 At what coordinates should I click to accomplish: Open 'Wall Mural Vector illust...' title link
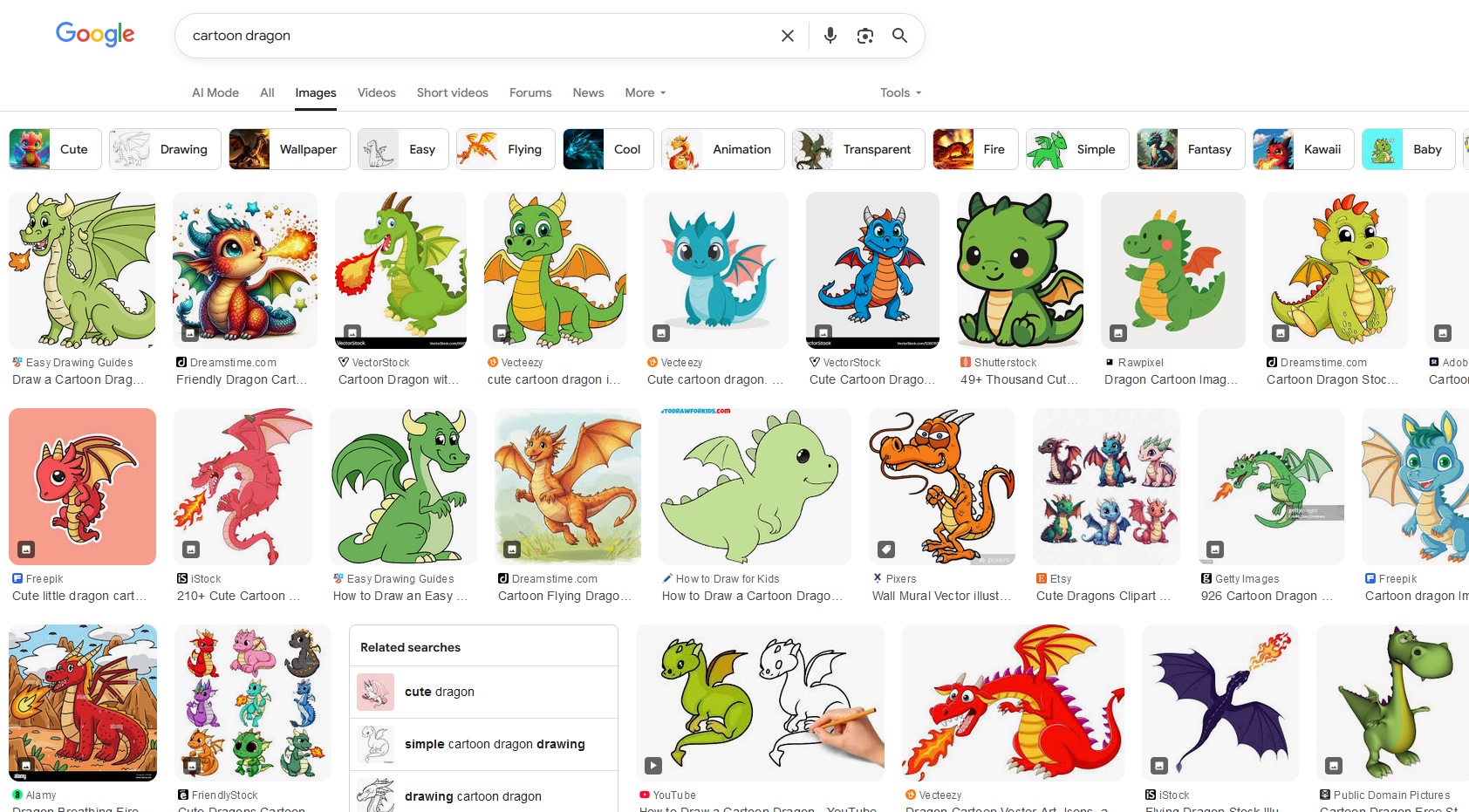(941, 596)
